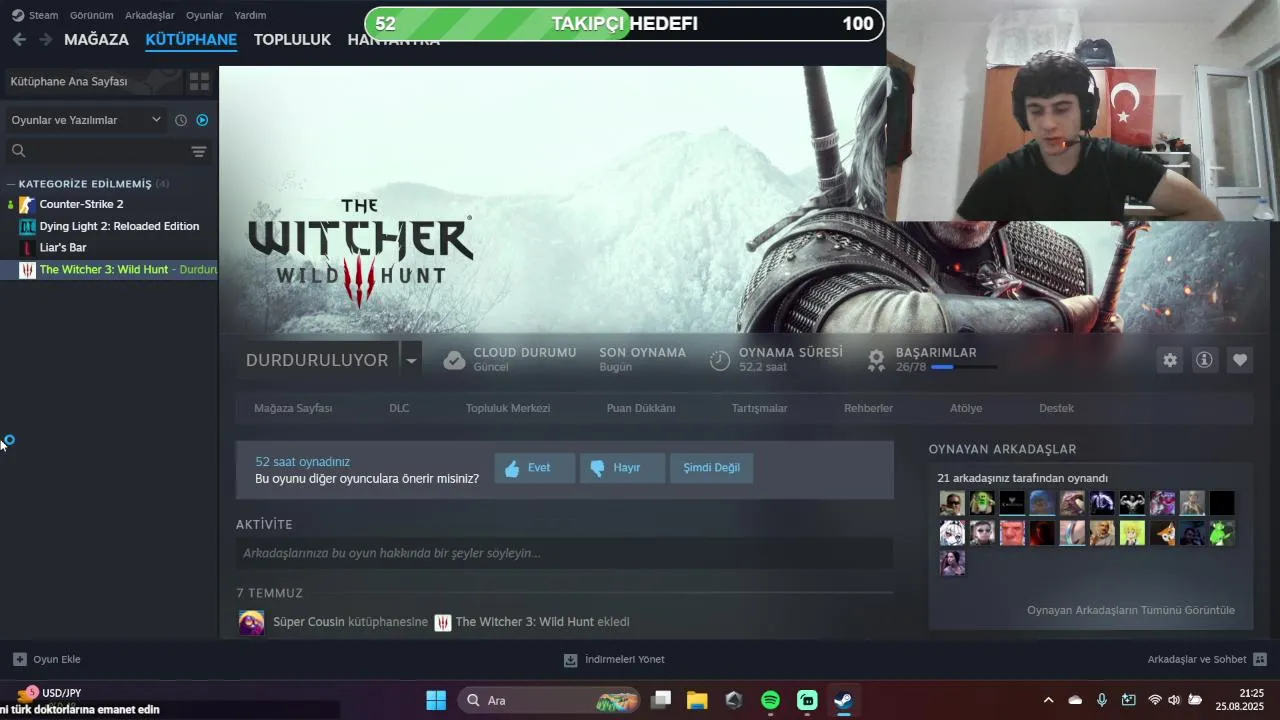The width and height of the screenshot is (1280, 720).
Task: Open the Oyunlar menu
Action: [x=204, y=15]
